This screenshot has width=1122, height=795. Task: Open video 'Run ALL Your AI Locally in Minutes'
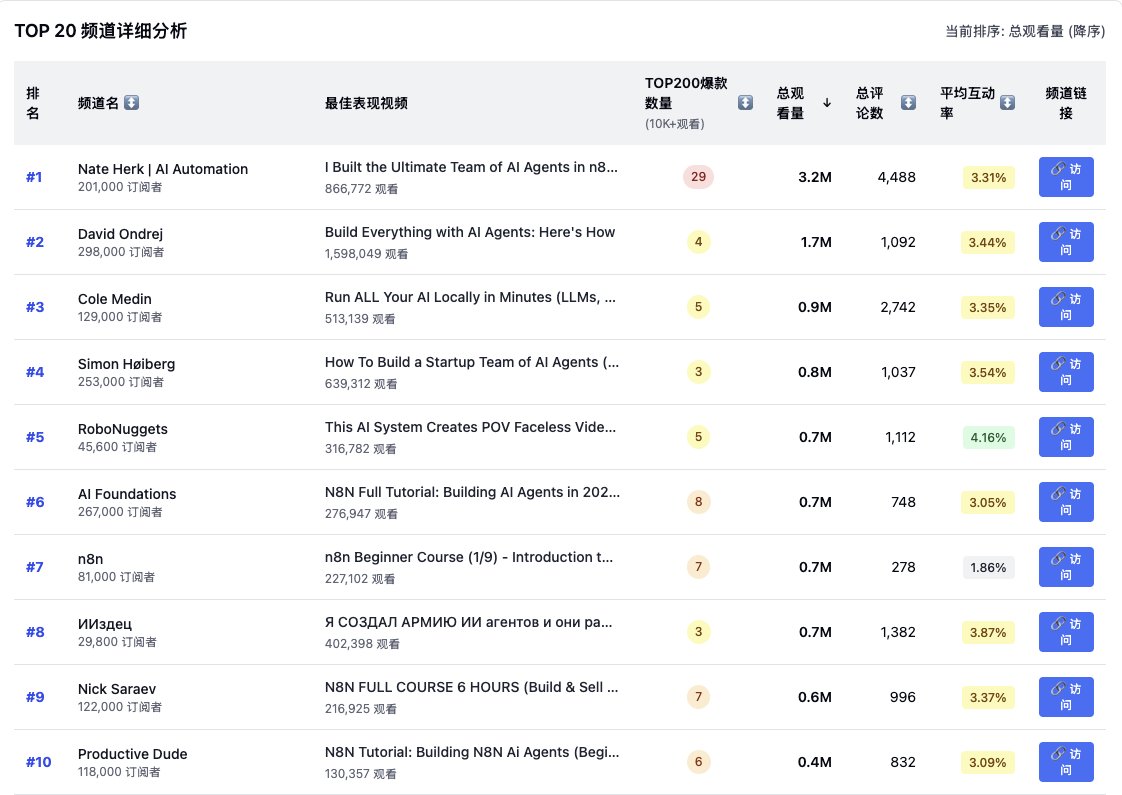click(470, 297)
